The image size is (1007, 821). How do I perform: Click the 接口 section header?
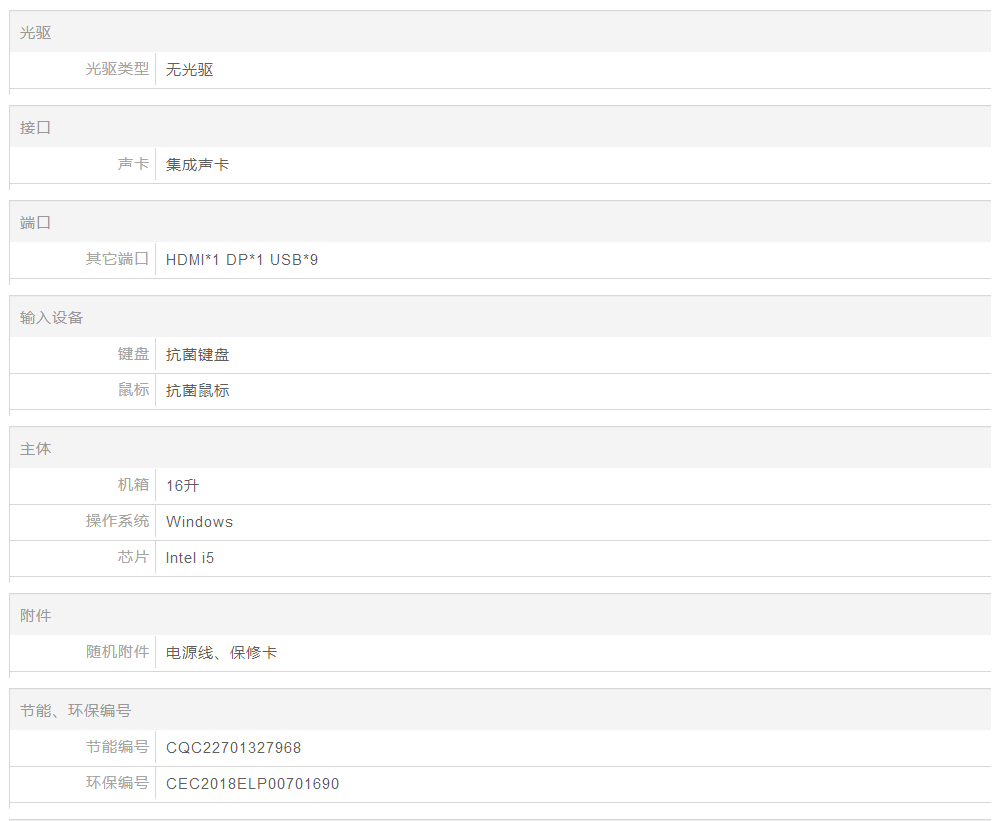(x=36, y=128)
